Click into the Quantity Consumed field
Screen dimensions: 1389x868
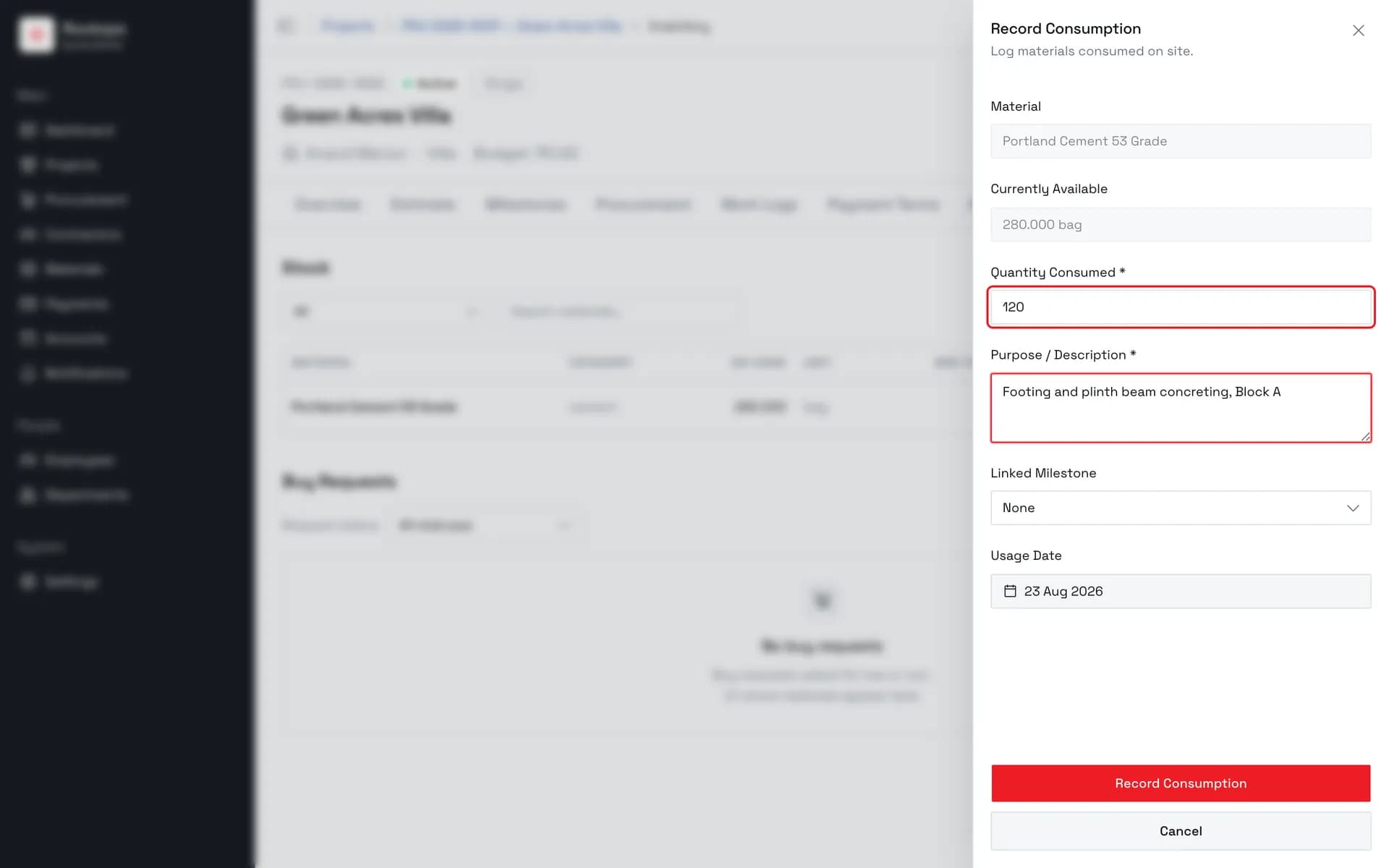[x=1181, y=307]
